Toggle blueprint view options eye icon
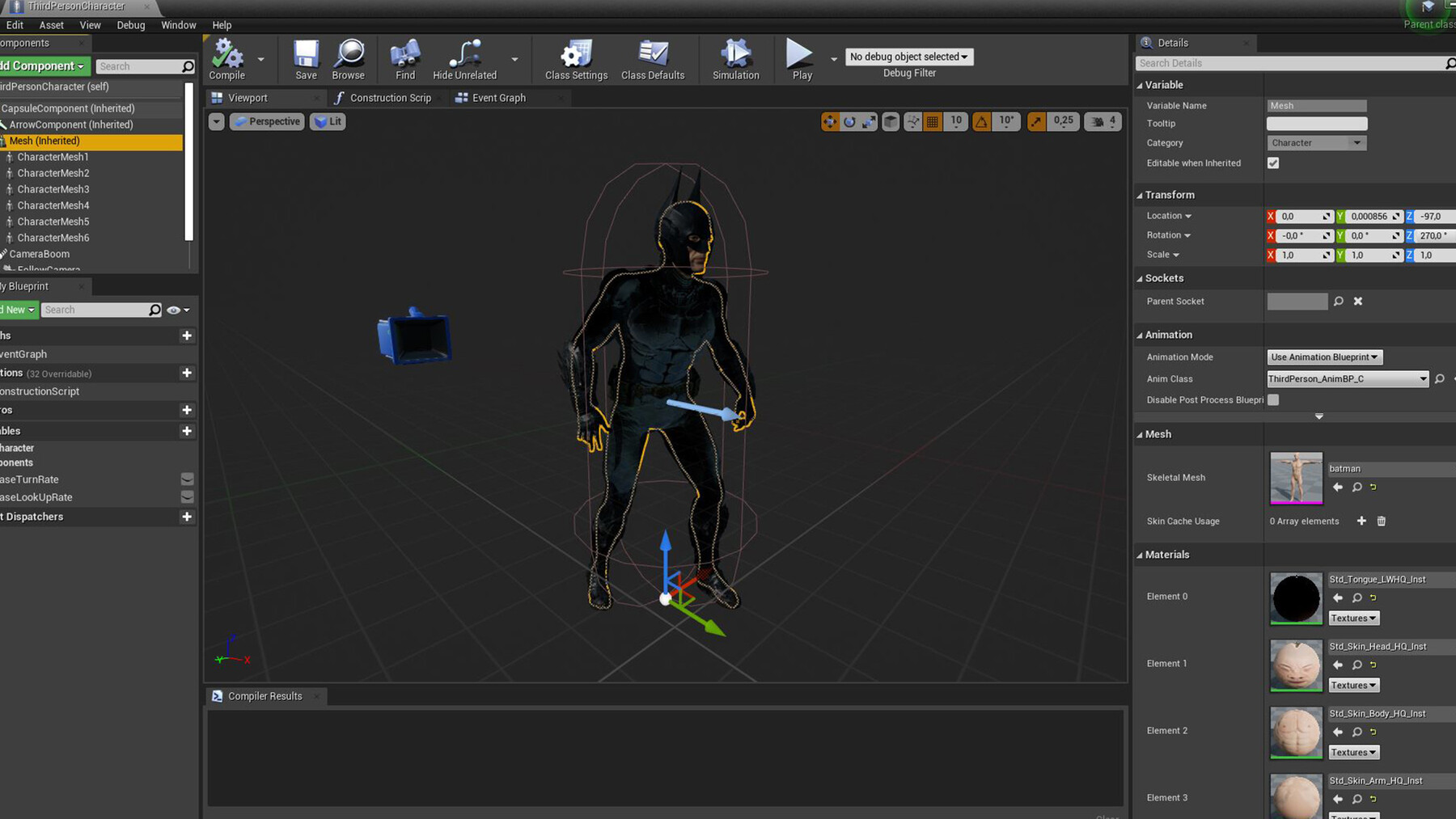This screenshot has width=1456, height=819. coord(178,310)
